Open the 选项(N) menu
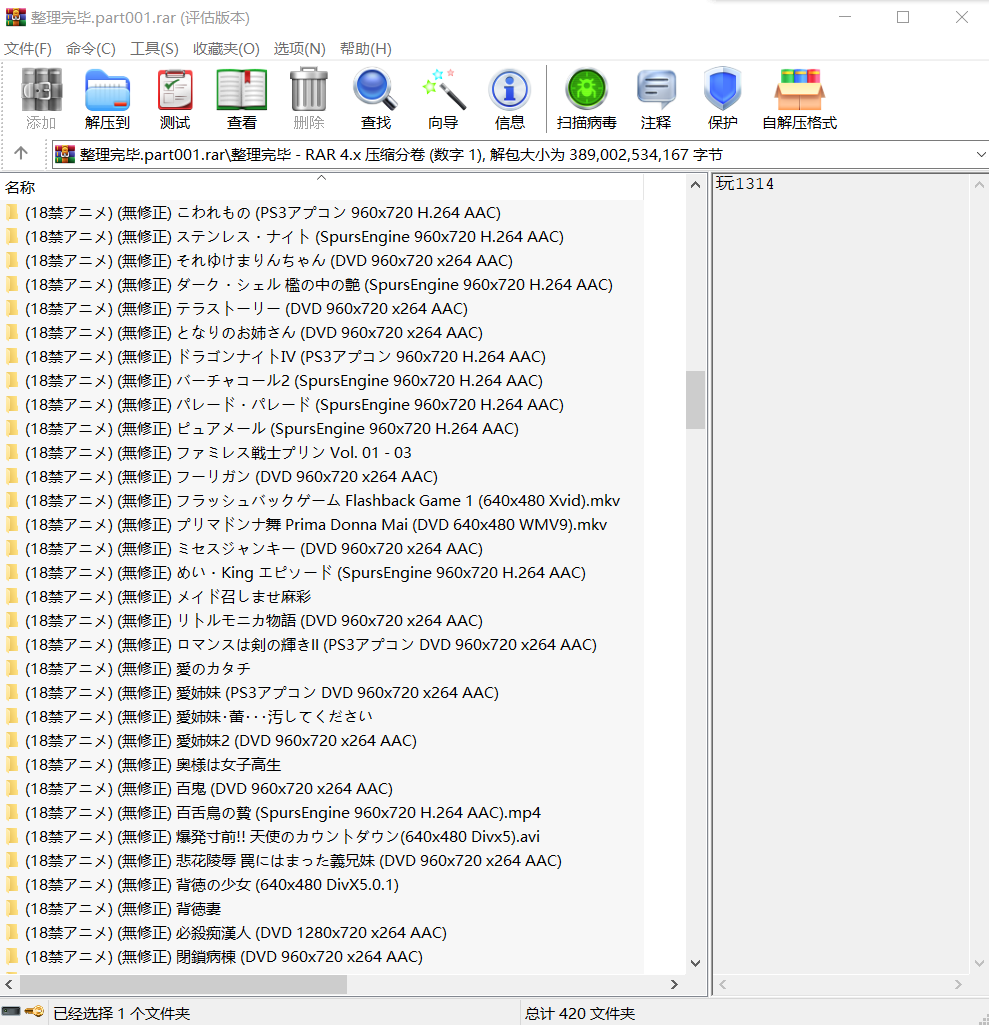This screenshot has width=989, height=1025. click(299, 49)
